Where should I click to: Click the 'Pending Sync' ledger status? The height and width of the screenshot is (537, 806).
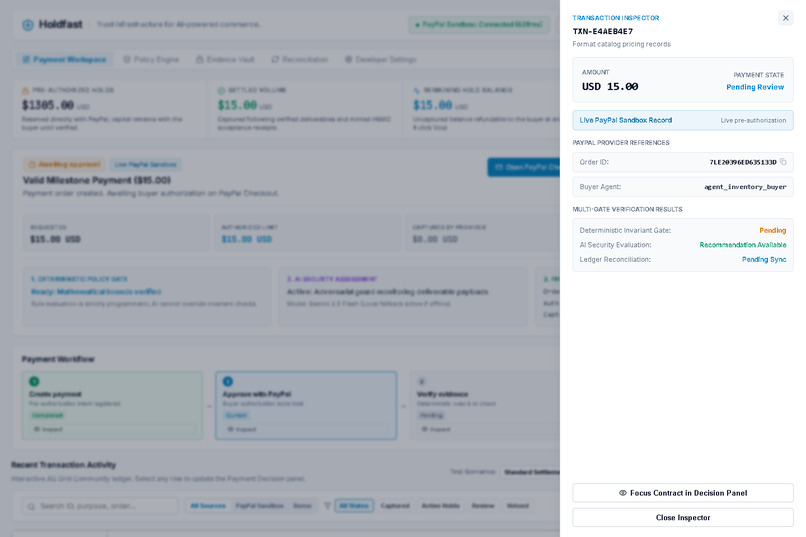(x=764, y=260)
